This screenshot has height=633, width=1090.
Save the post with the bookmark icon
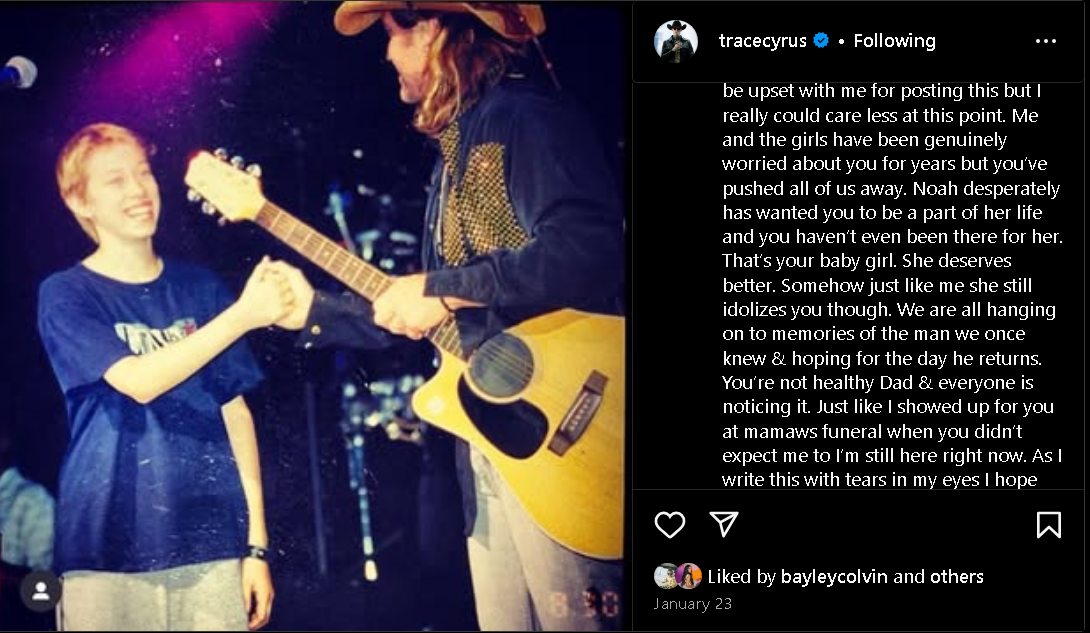point(1048,524)
